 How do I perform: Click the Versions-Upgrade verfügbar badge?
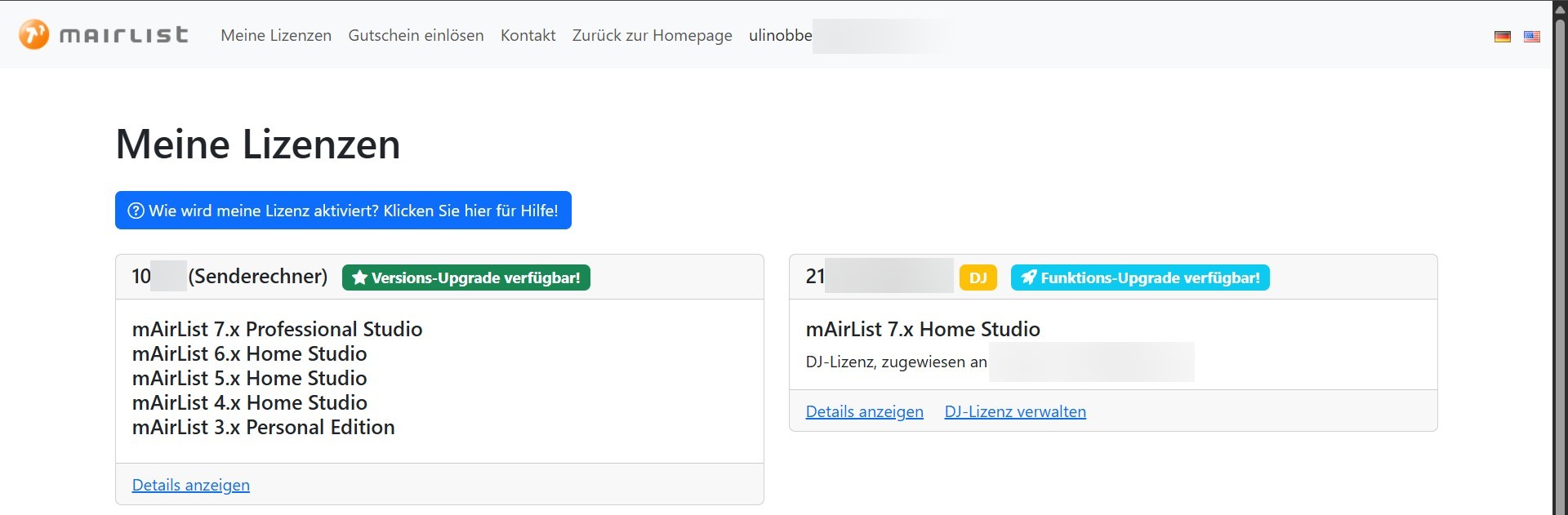466,277
